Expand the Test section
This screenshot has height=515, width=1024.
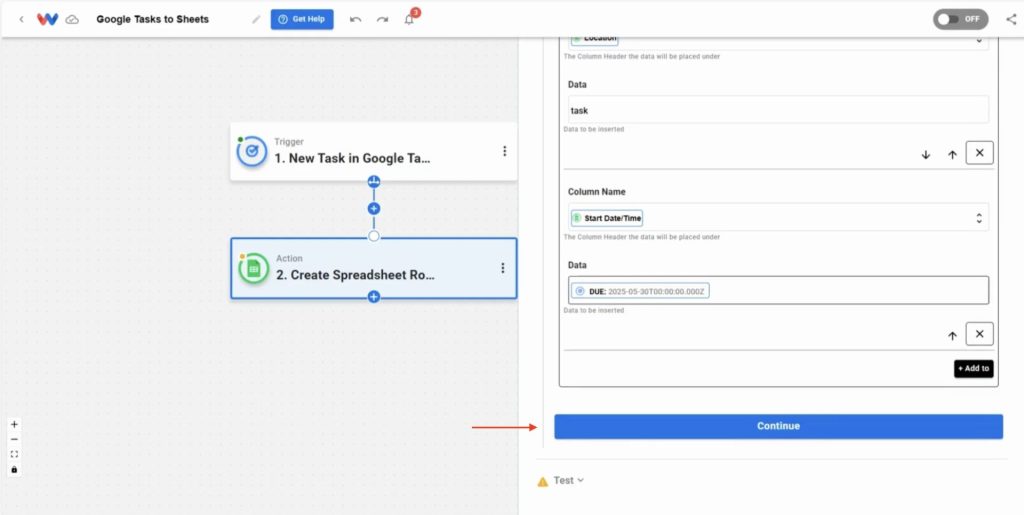tap(569, 480)
